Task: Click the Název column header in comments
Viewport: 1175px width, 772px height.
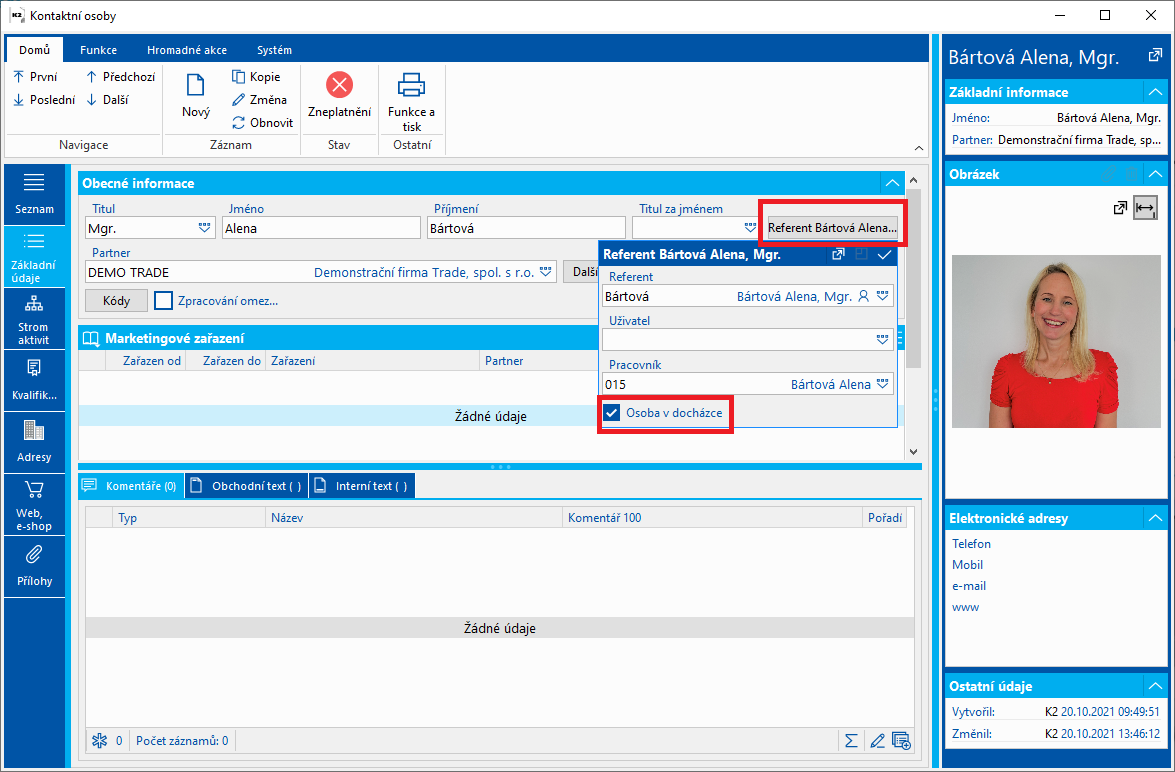Action: click(x=414, y=518)
